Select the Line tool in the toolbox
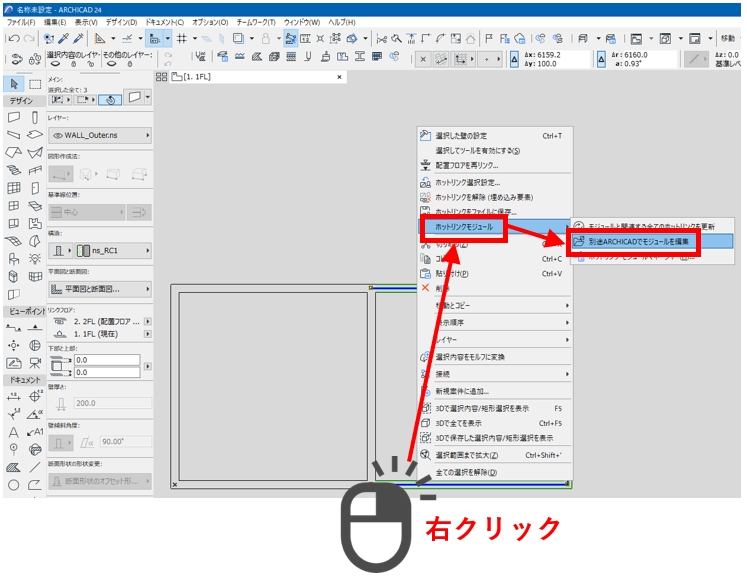The width and height of the screenshot is (747, 580). coord(35,467)
